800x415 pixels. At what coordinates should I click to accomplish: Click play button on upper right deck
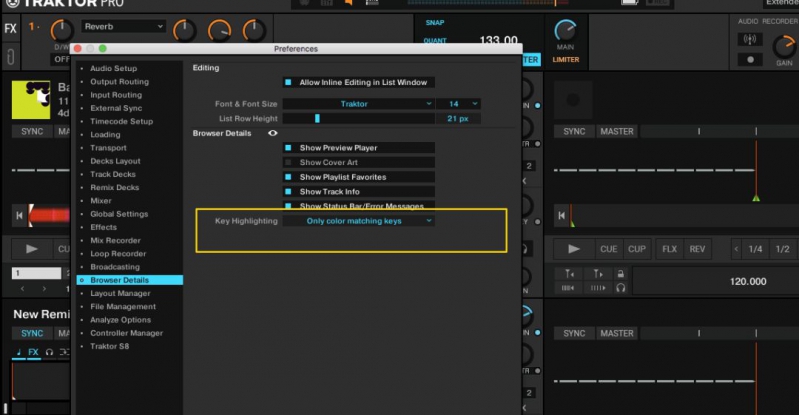tap(574, 249)
